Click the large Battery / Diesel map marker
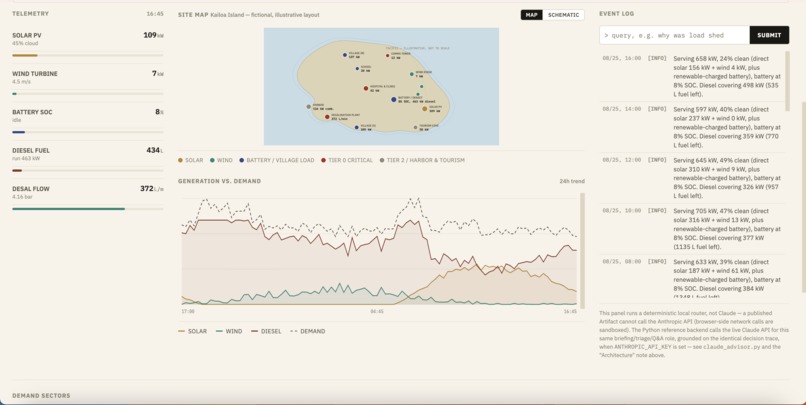The height and width of the screenshot is (405, 806). pos(394,100)
